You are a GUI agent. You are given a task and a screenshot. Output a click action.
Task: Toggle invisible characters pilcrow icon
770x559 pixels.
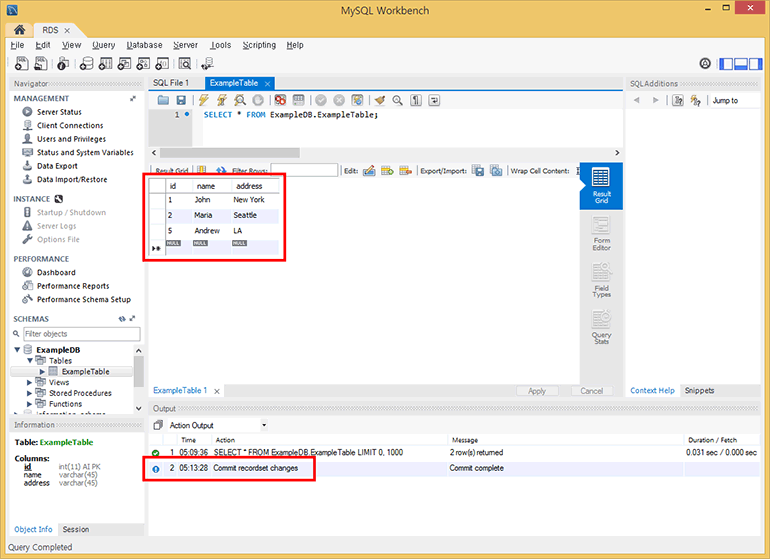coord(415,101)
